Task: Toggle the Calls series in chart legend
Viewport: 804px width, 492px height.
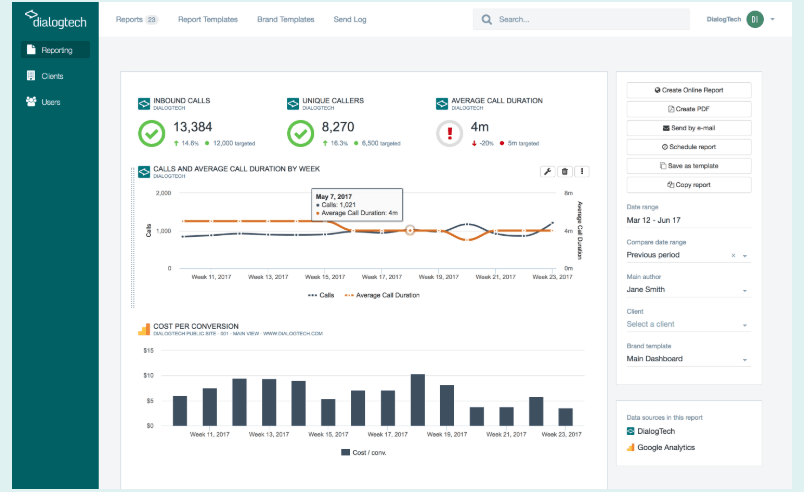Action: (320, 295)
